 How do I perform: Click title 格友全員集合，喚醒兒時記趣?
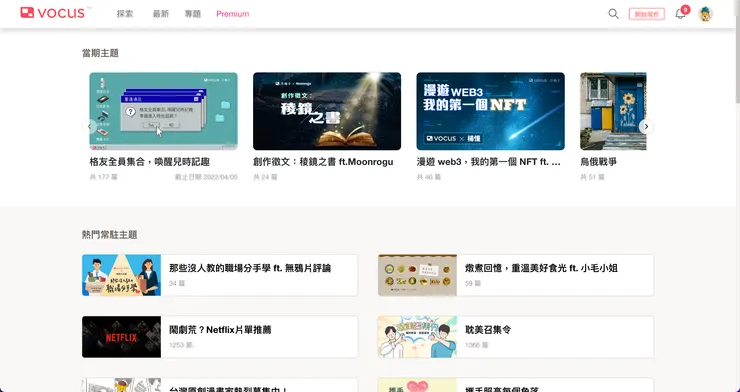(x=150, y=162)
